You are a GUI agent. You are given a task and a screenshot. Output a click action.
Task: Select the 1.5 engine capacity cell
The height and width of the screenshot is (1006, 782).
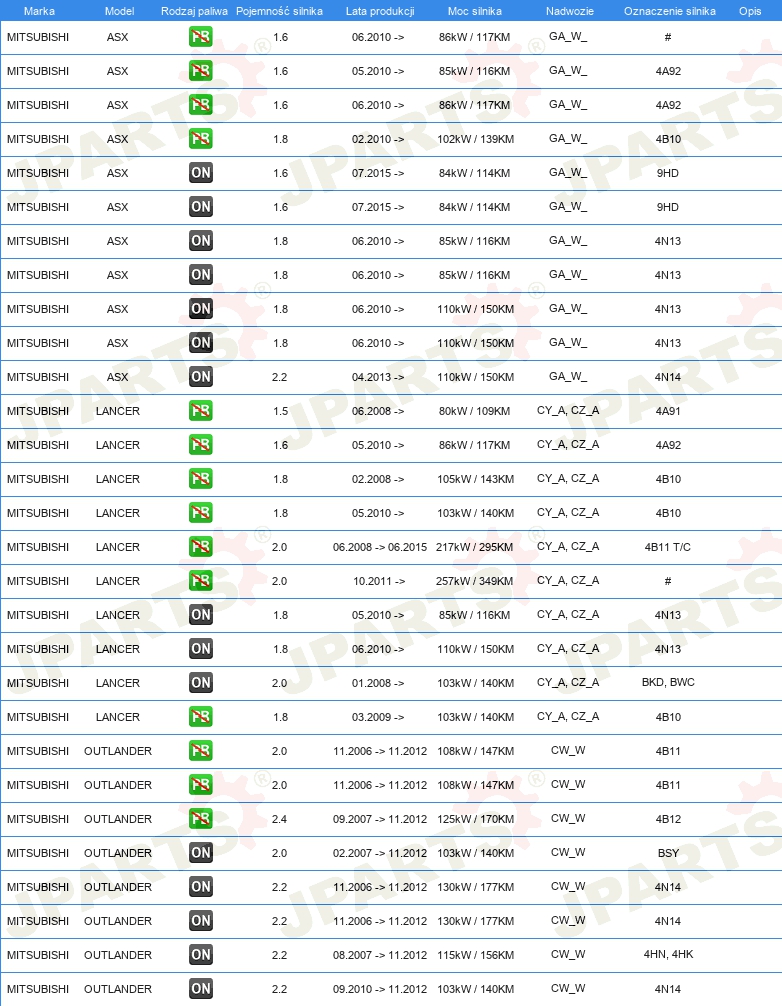click(280, 411)
